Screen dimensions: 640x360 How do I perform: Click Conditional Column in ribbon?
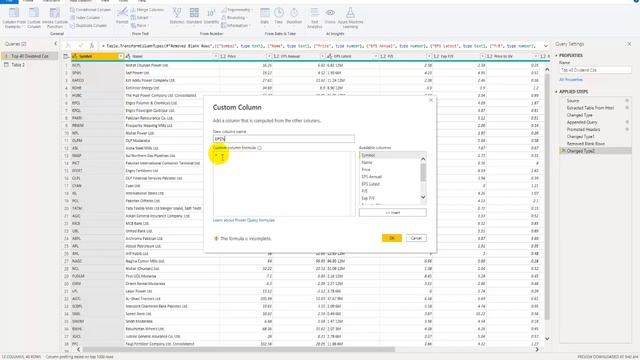pos(90,10)
